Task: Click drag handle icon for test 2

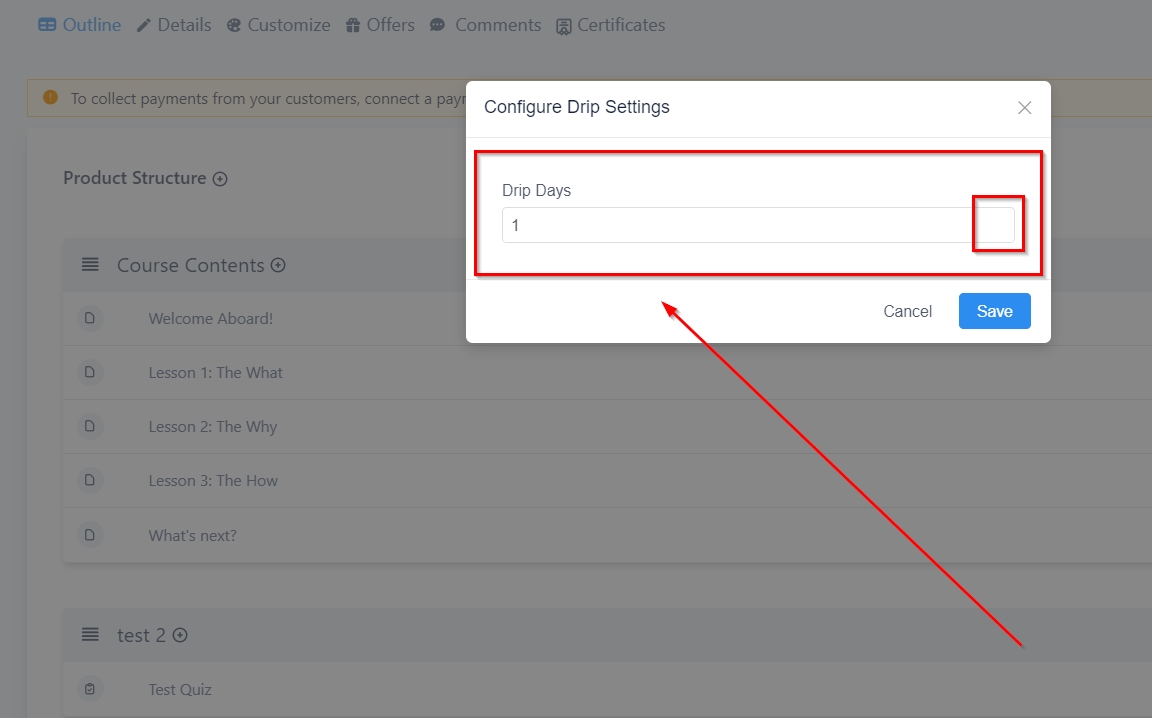Action: [90, 635]
